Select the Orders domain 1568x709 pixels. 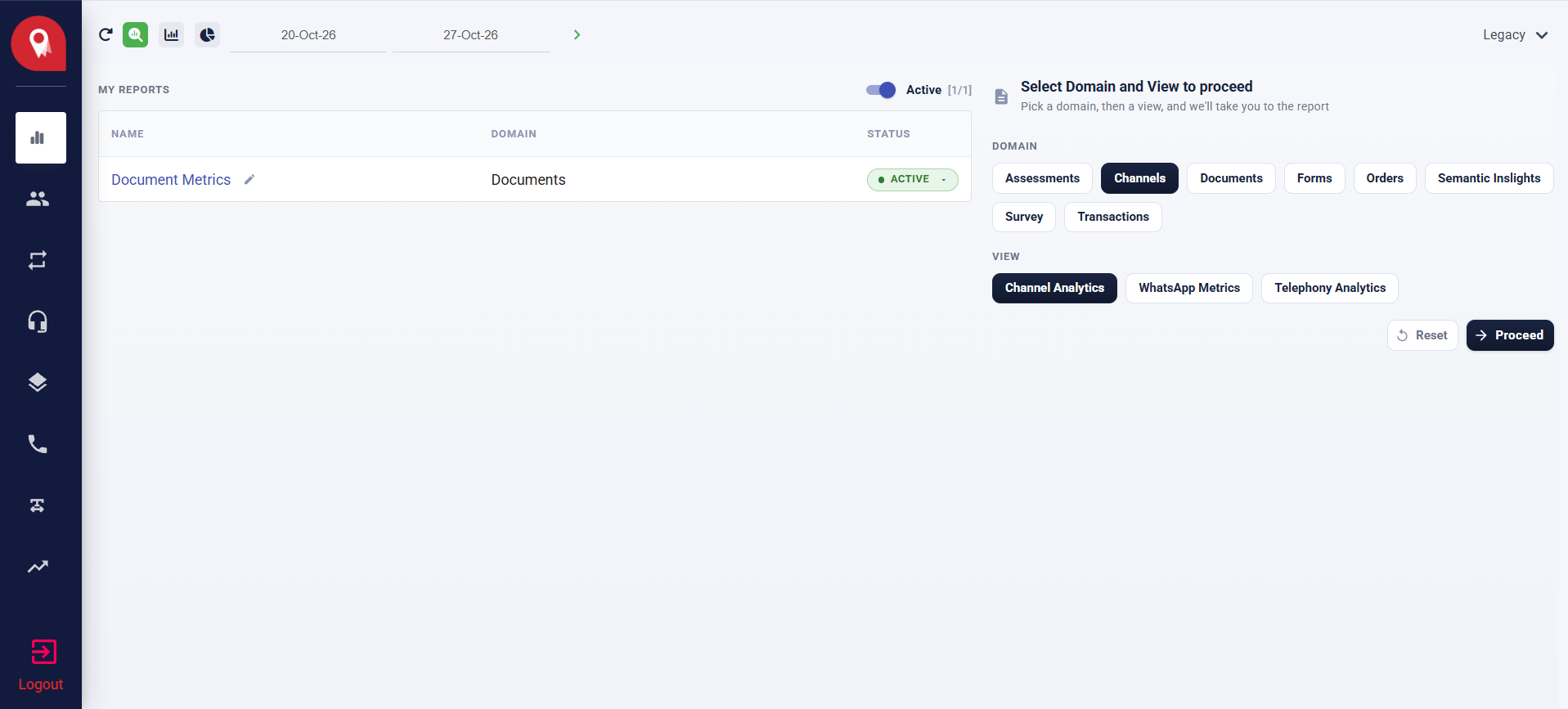pyautogui.click(x=1385, y=178)
